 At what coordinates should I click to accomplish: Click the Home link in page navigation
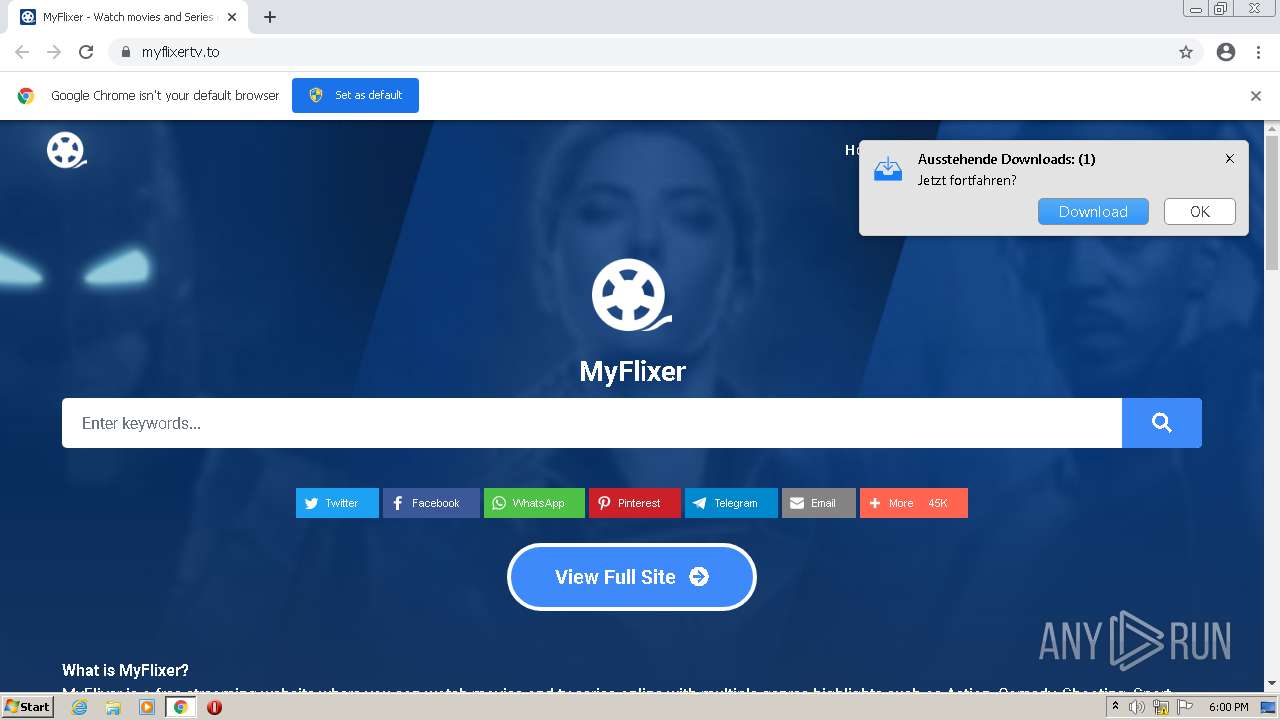click(x=853, y=150)
